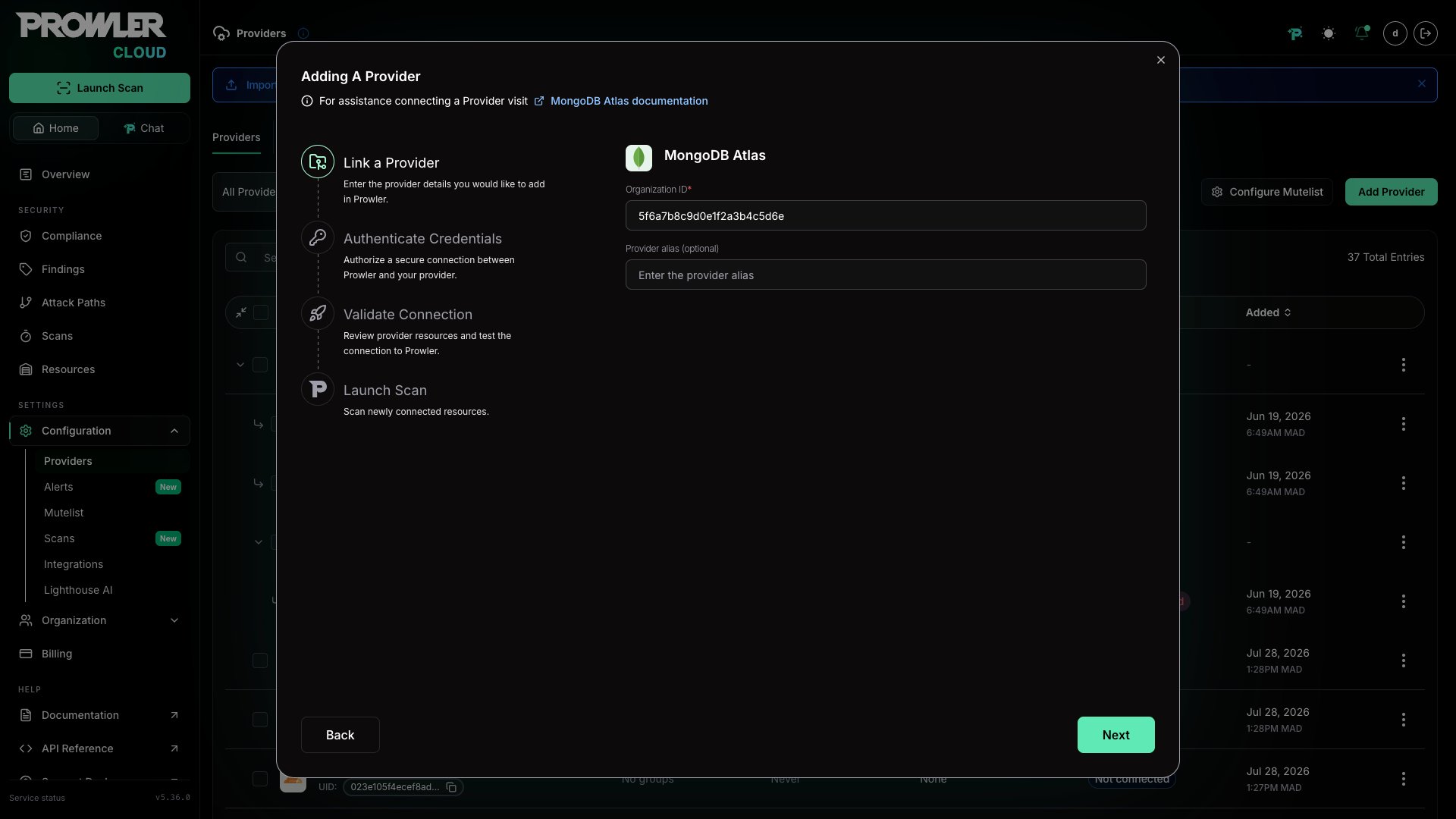This screenshot has width=1456, height=819.
Task: Start a scan with Launch Scan button
Action: pyautogui.click(x=99, y=88)
